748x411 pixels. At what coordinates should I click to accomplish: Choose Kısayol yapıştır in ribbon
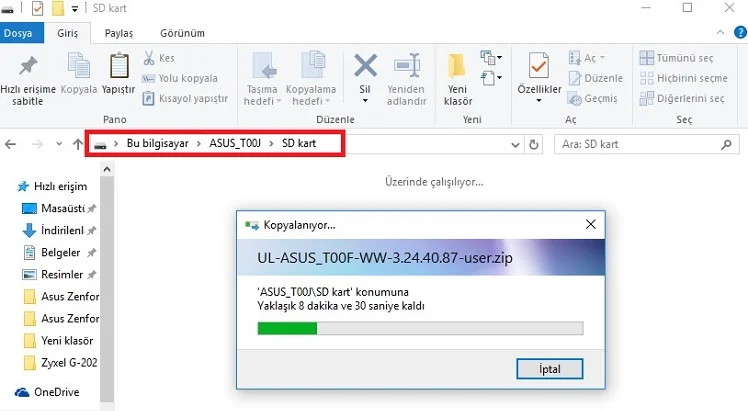[186, 99]
